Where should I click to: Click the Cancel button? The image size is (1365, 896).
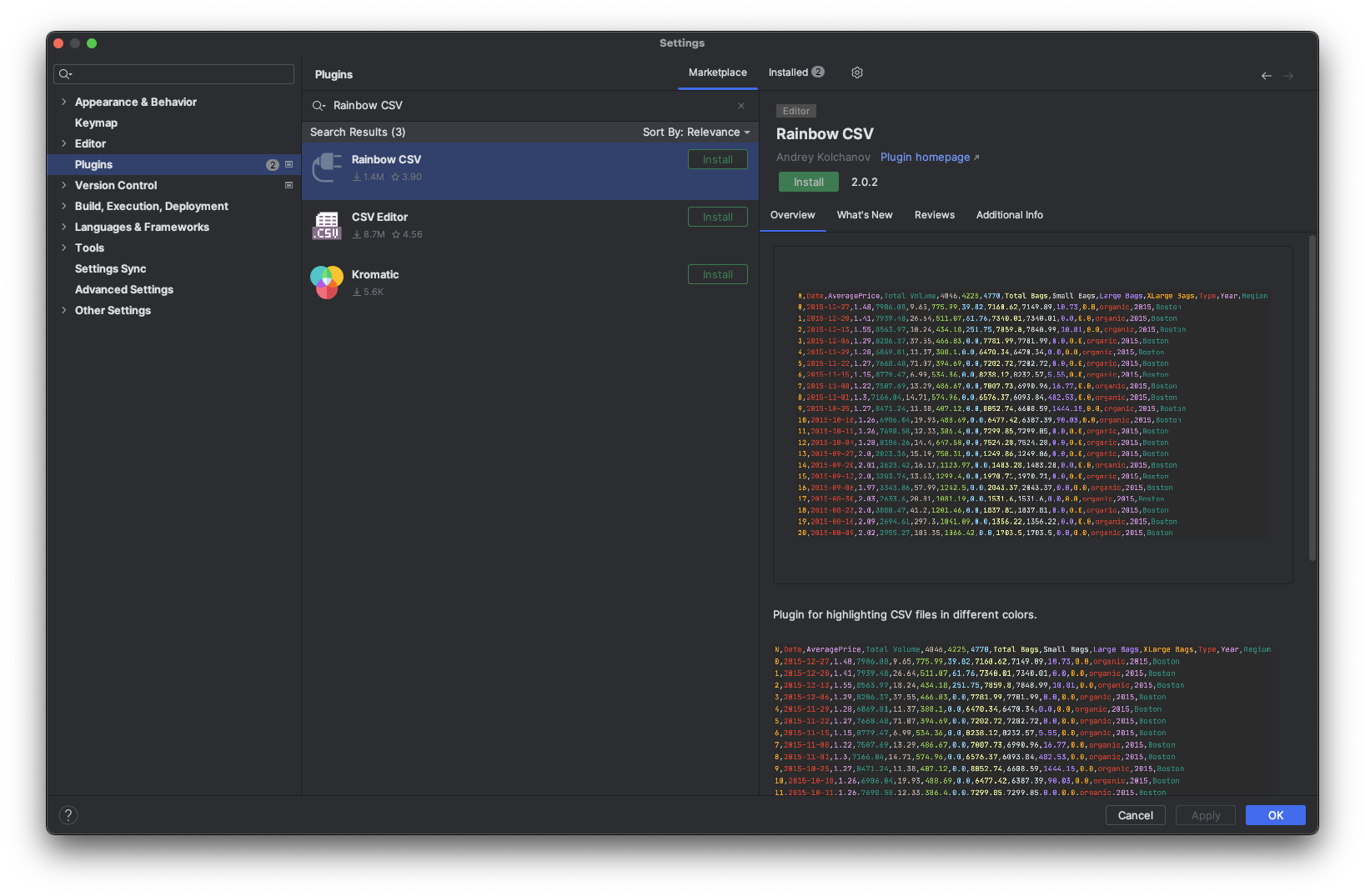click(1136, 815)
